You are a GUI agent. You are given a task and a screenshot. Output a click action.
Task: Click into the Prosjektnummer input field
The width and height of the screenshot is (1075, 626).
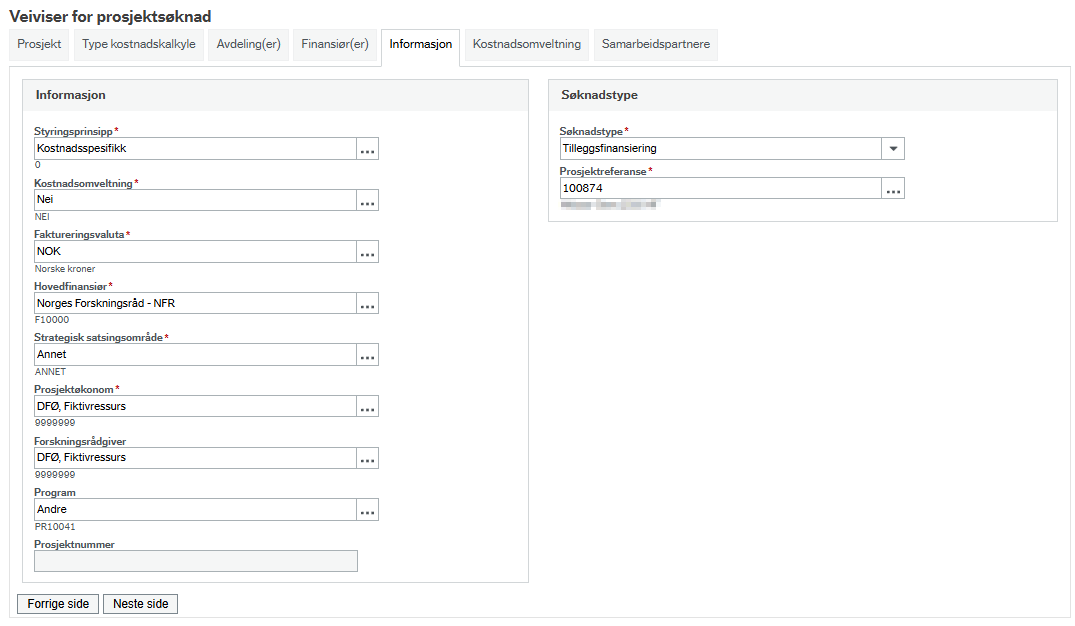196,561
